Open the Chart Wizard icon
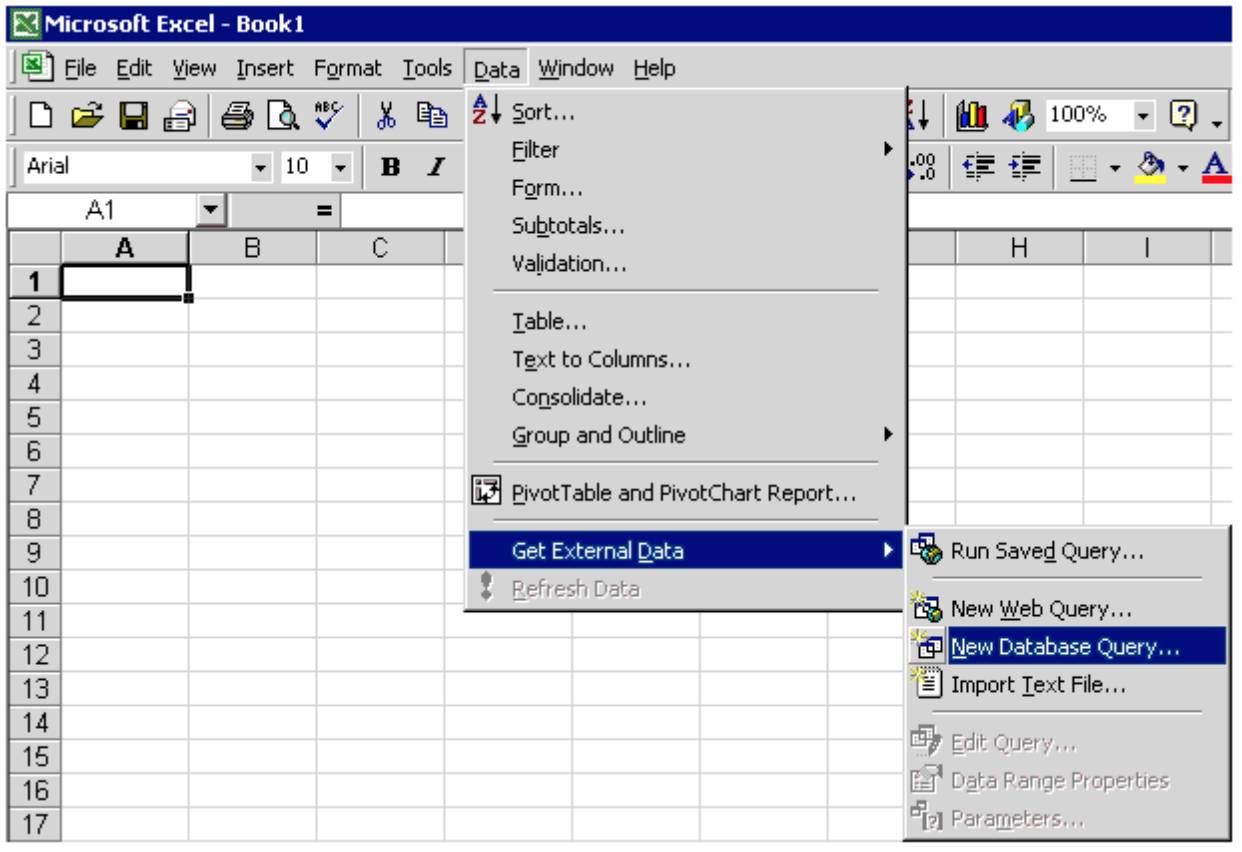This screenshot has height=852, width=1242. click(x=971, y=116)
